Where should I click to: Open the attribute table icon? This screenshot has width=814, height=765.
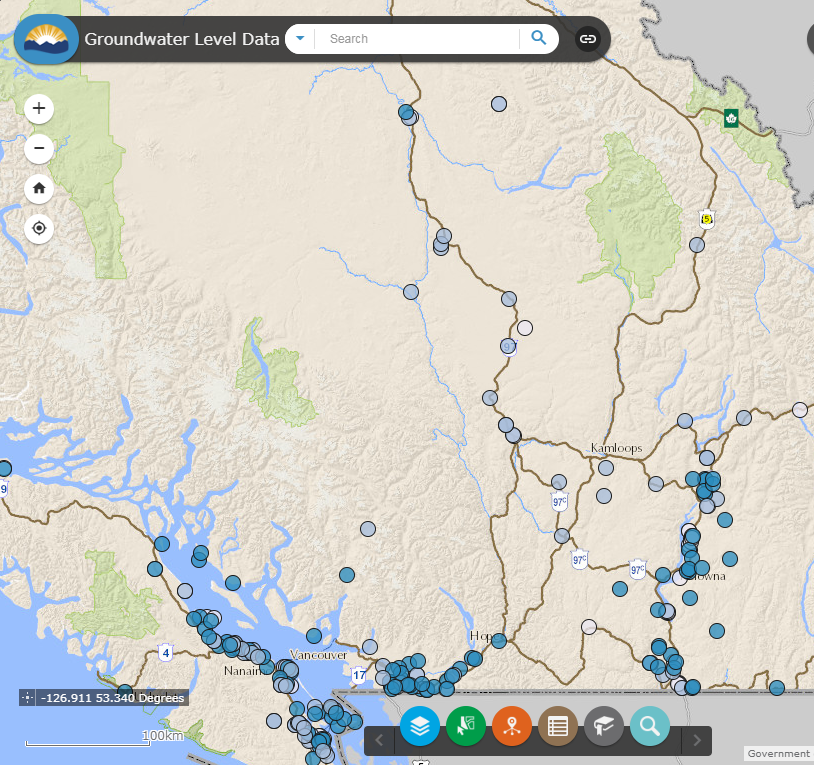[x=558, y=727]
